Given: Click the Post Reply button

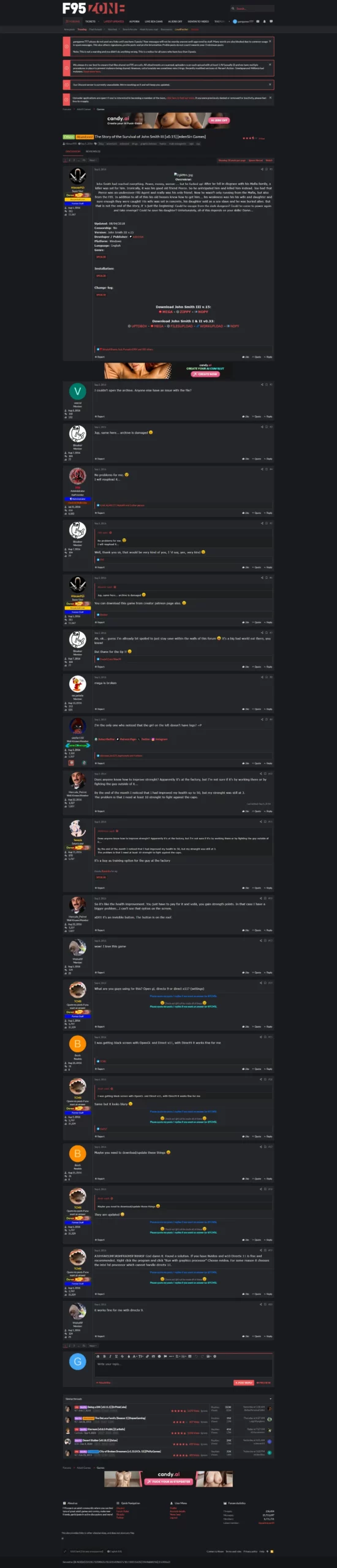Looking at the screenshot, I should tap(244, 1382).
